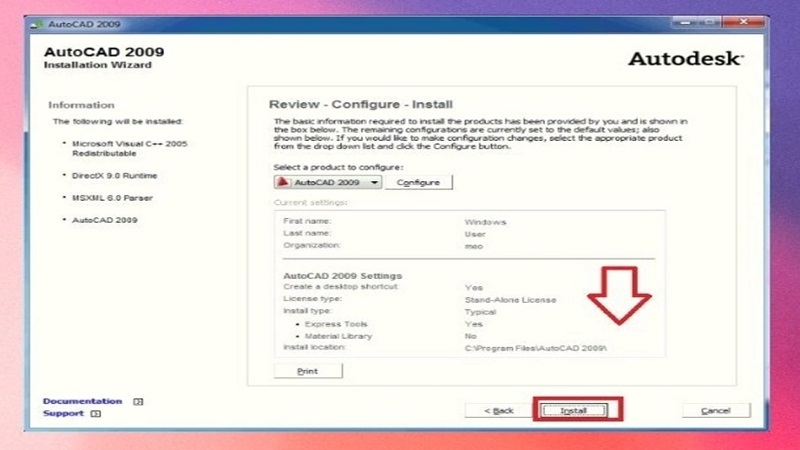Click the Autodesk logo in the header

pos(685,59)
